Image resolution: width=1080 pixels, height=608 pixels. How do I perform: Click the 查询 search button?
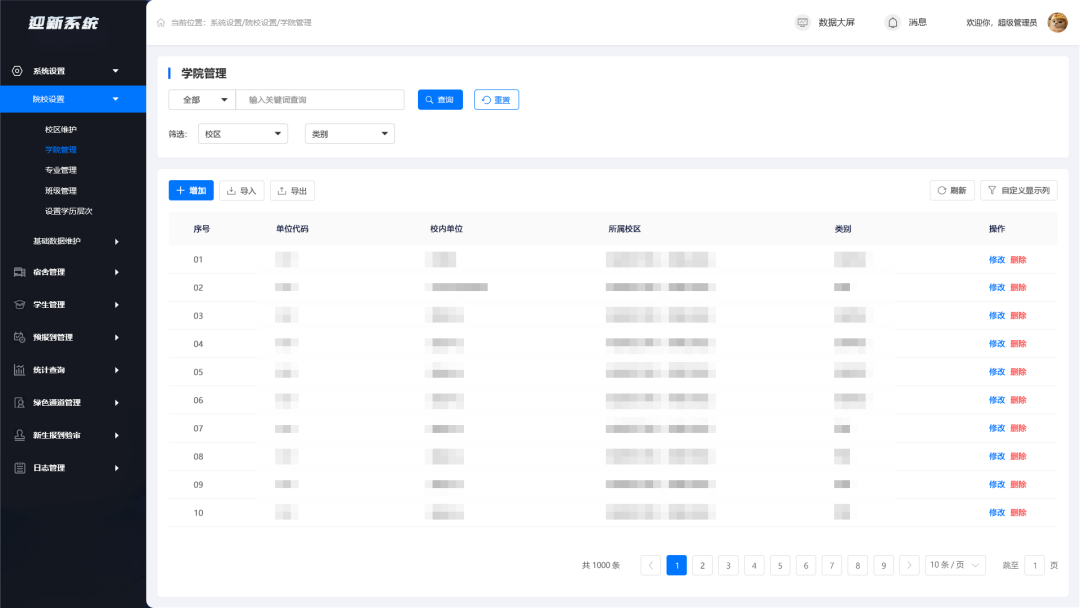440,100
